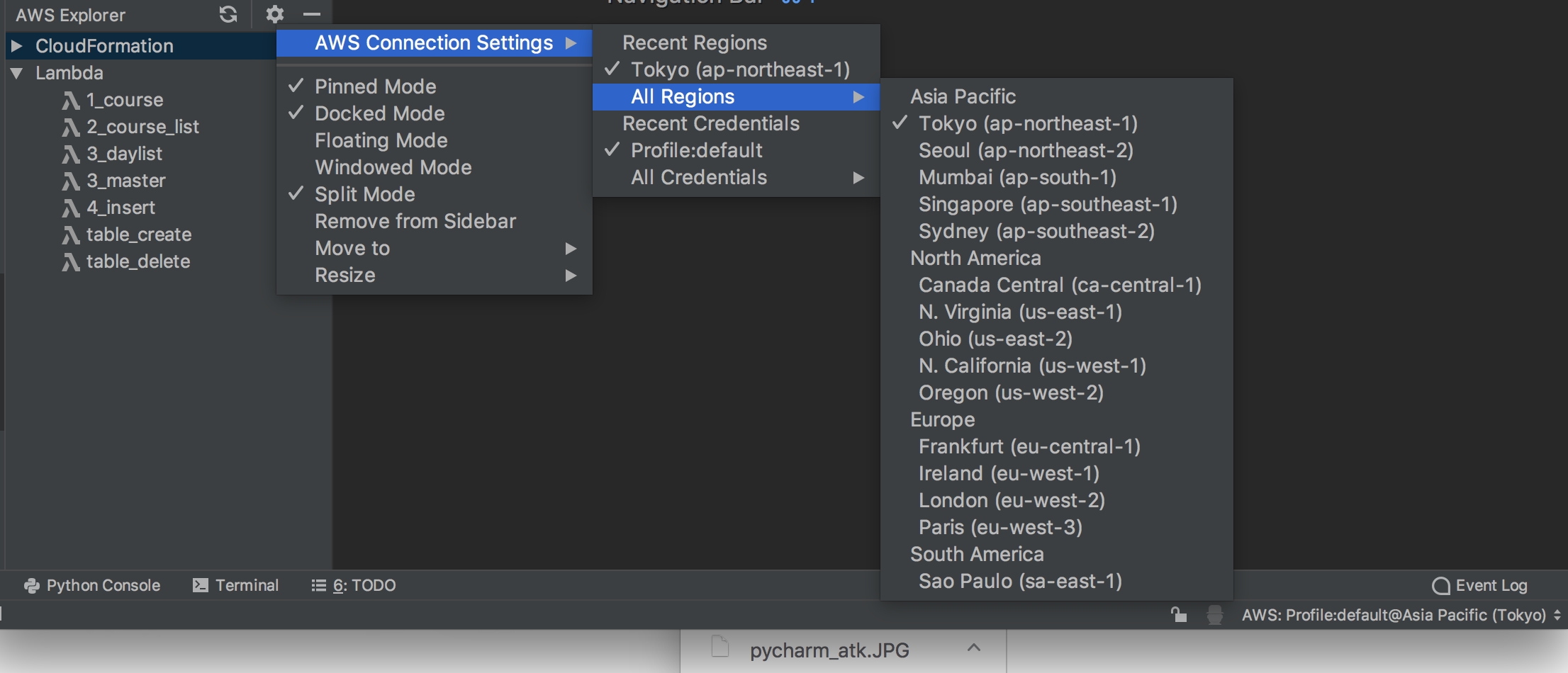The width and height of the screenshot is (1568, 673).
Task: Open AWS Connection Settings submenu
Action: coord(434,43)
